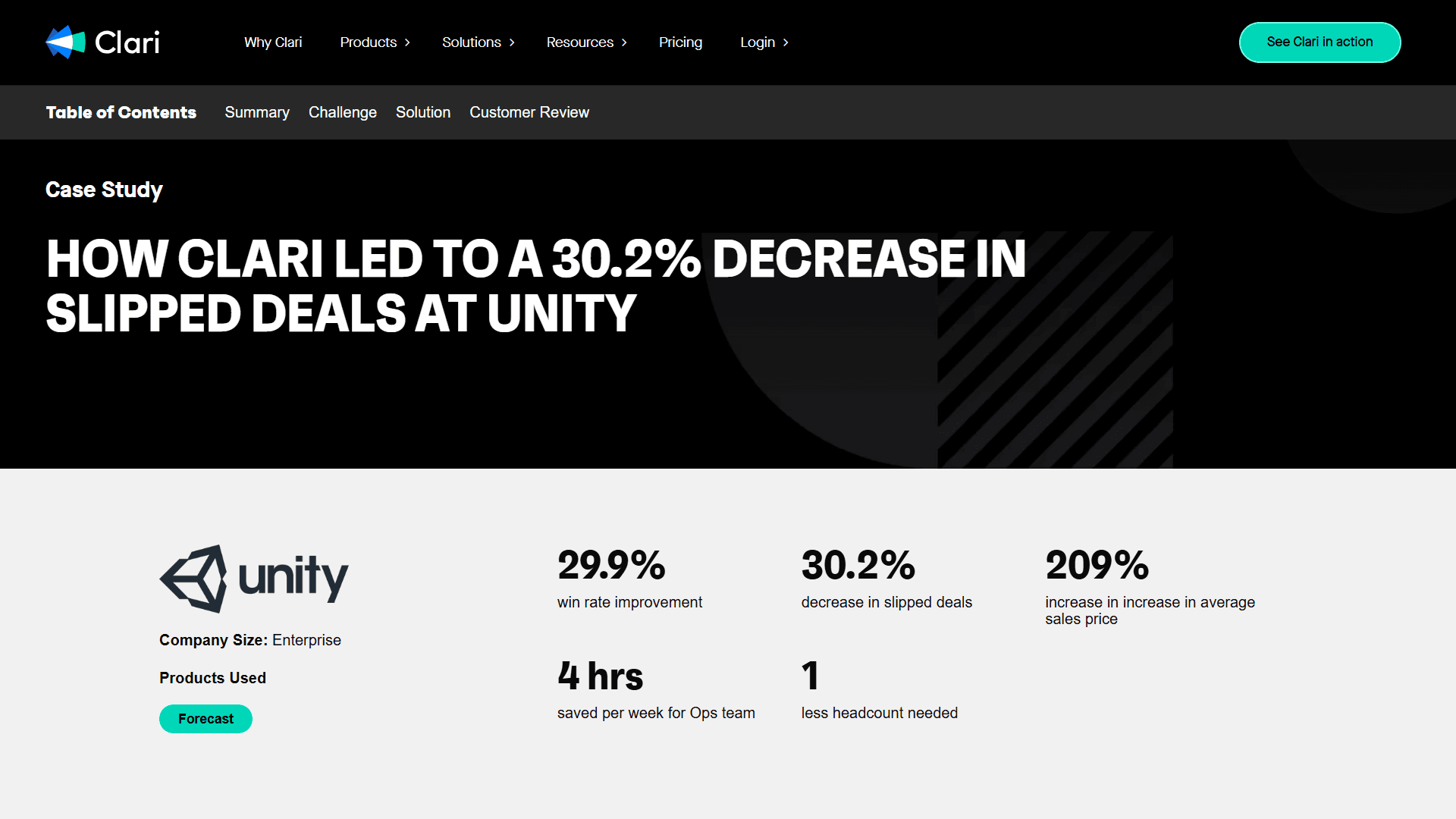The width and height of the screenshot is (1456, 819).
Task: Click the Clari logo icon
Action: coord(65,42)
